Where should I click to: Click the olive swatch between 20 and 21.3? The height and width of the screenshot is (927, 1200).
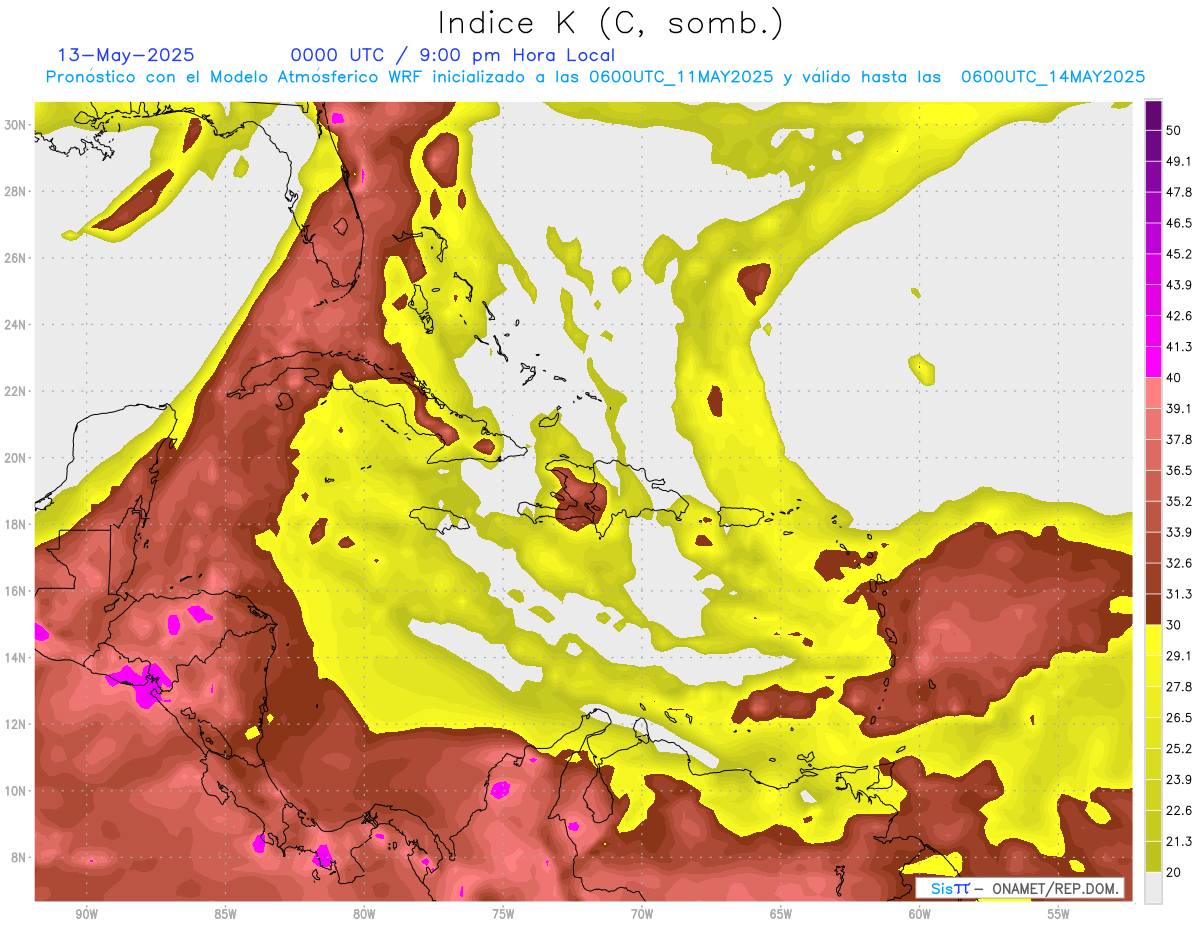point(1154,856)
